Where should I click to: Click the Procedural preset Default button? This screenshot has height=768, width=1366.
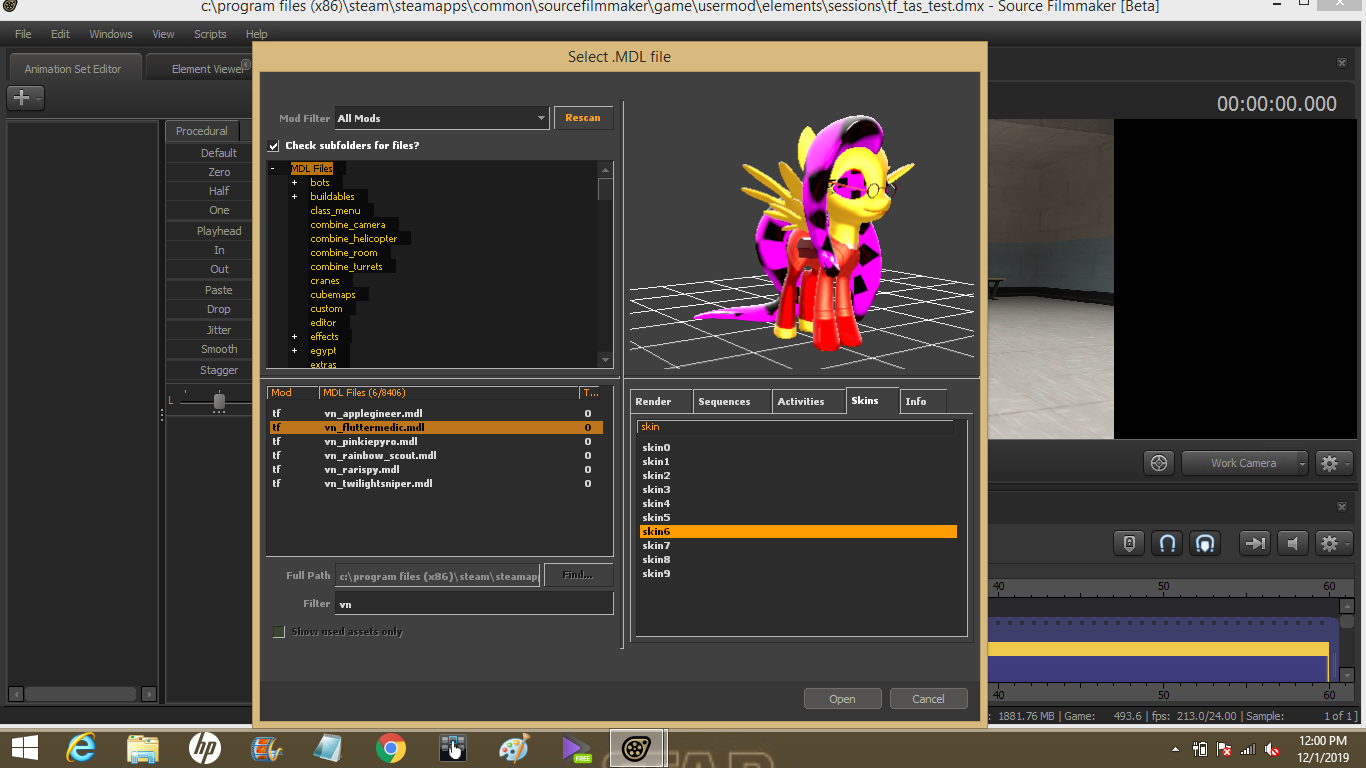click(x=219, y=153)
